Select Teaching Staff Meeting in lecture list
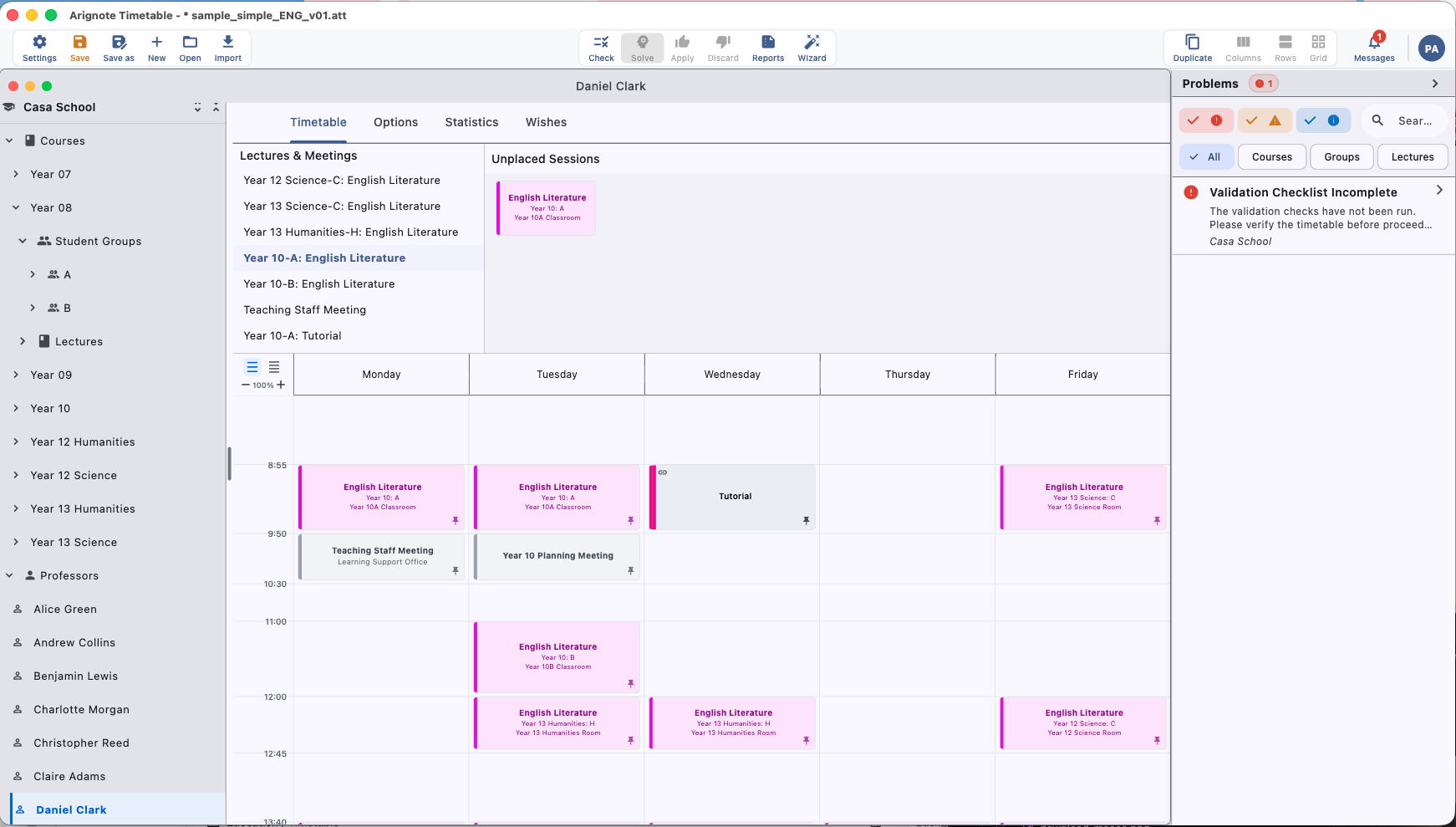Screen dimensions: 1456x827 [x=359, y=310]
